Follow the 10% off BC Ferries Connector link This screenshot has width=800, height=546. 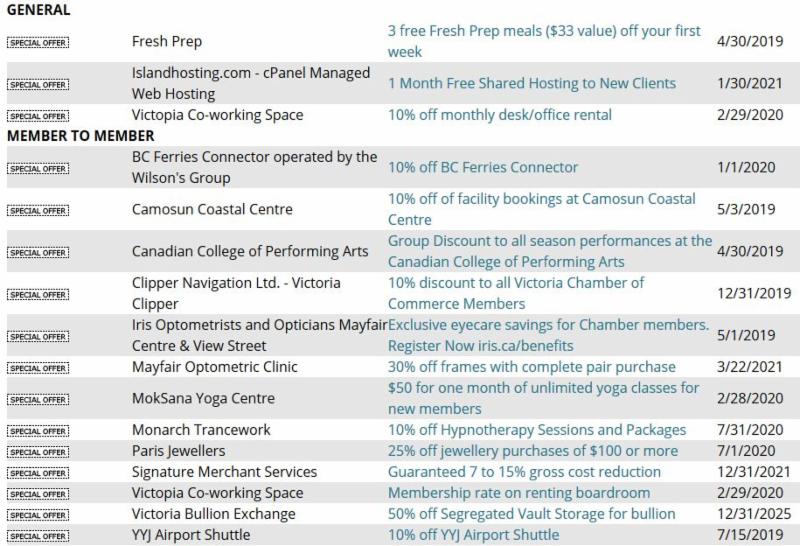(483, 167)
